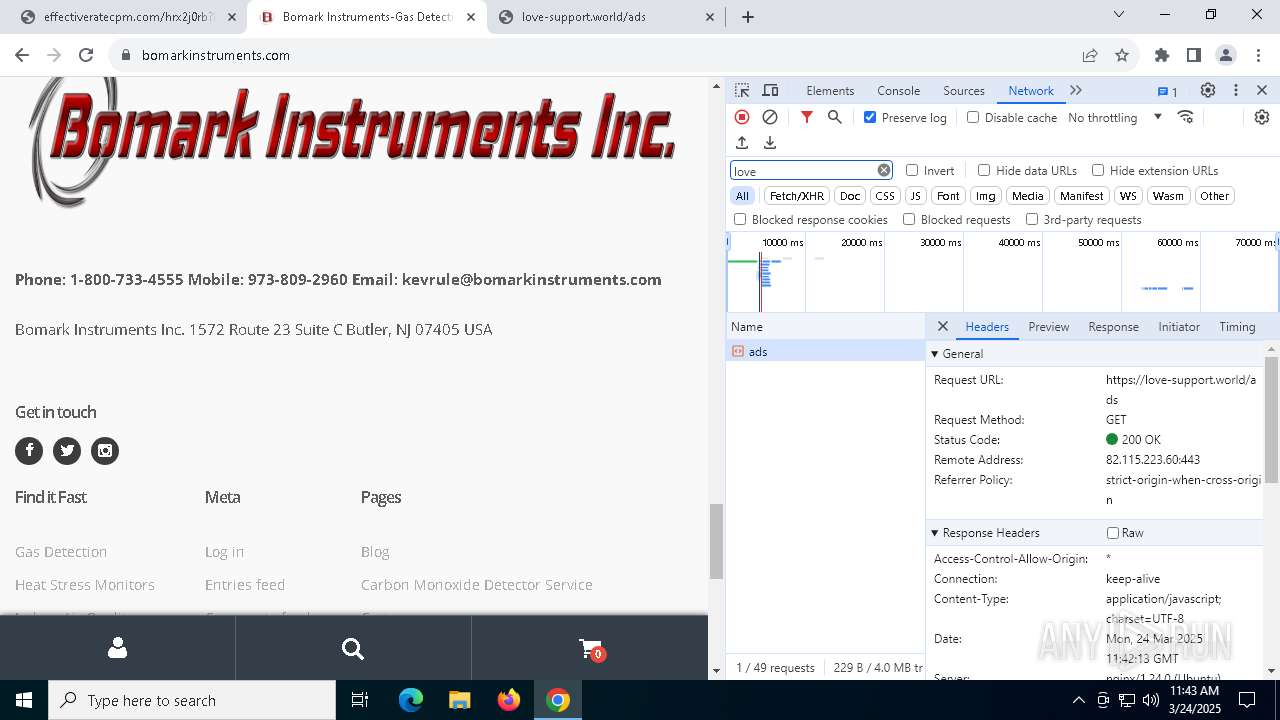Export HAR file download icon
This screenshot has height=720, width=1280.
(x=770, y=143)
